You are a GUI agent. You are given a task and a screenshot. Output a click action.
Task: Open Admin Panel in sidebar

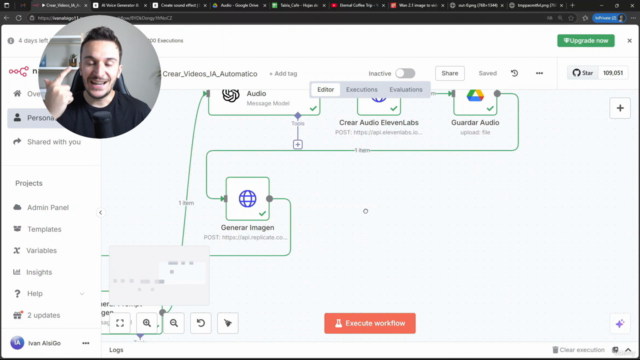[x=48, y=207]
